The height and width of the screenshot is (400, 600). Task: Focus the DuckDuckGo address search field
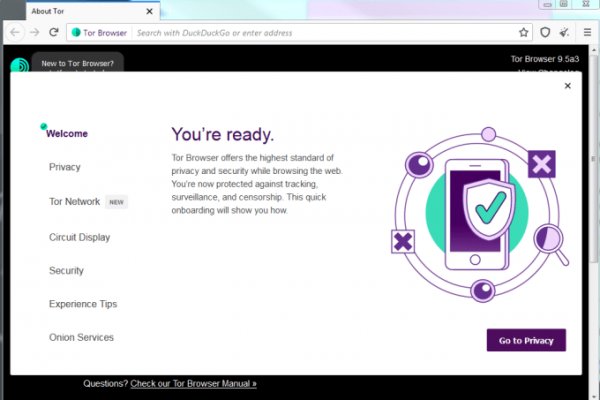point(320,32)
